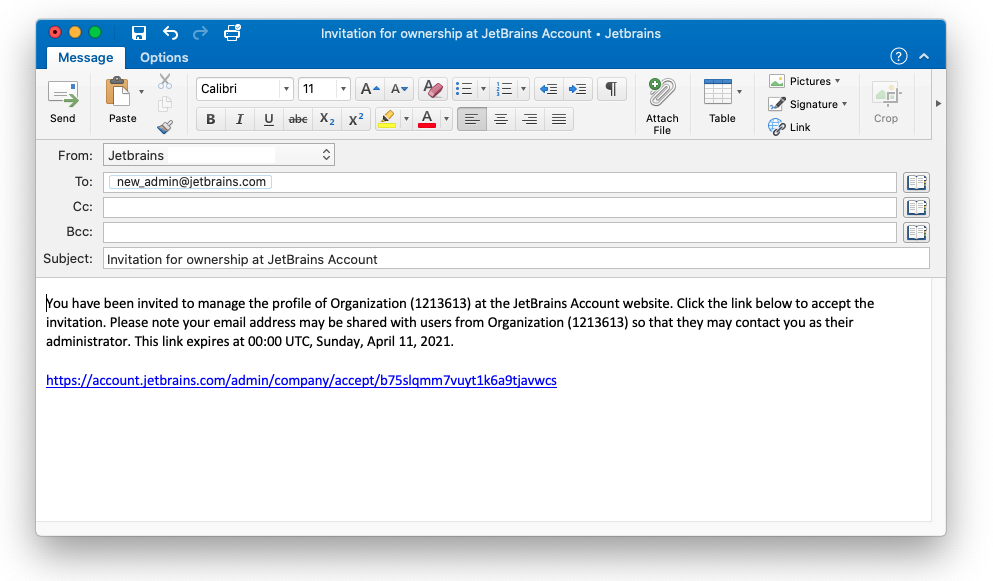
Task: Toggle underline formatting
Action: pos(269,119)
